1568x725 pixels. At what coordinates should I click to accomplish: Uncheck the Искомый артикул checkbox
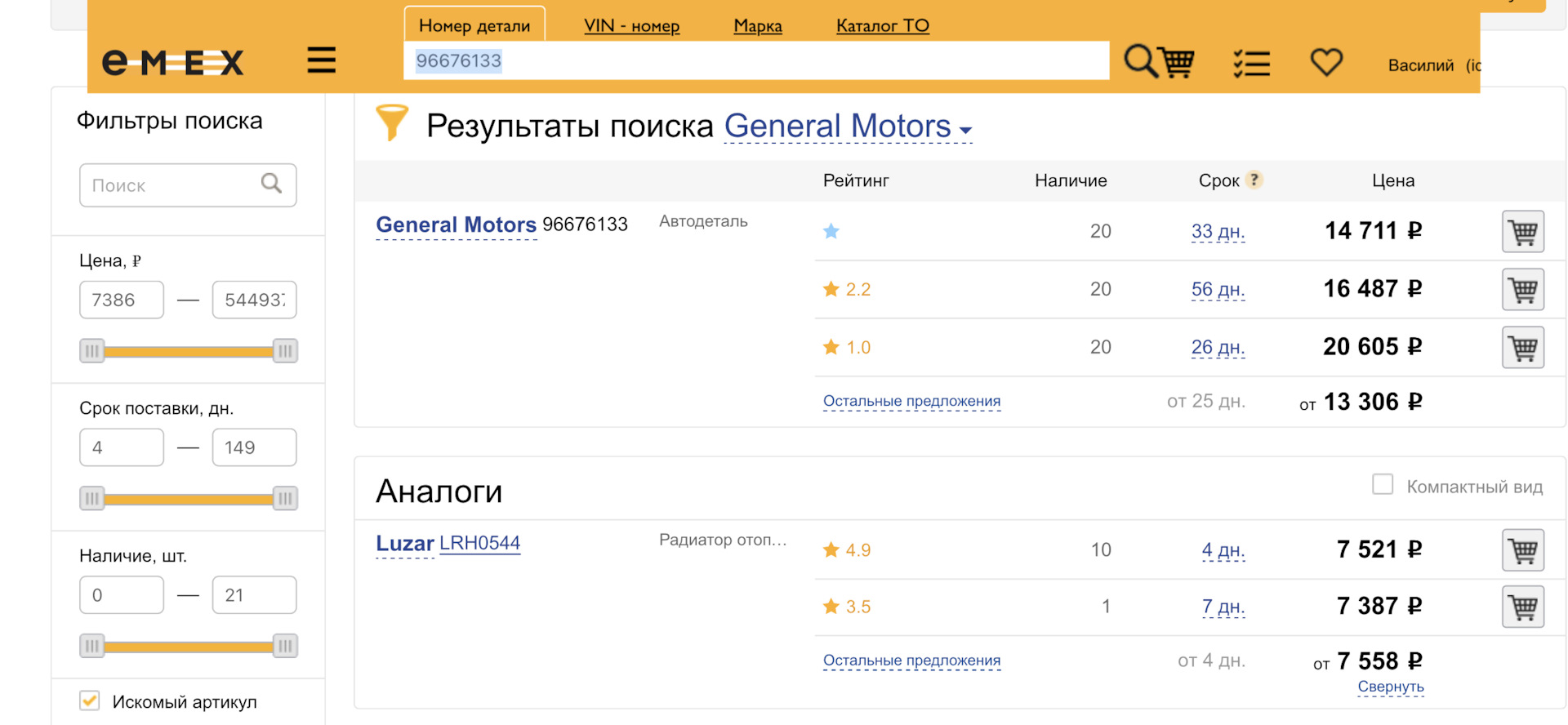[90, 701]
